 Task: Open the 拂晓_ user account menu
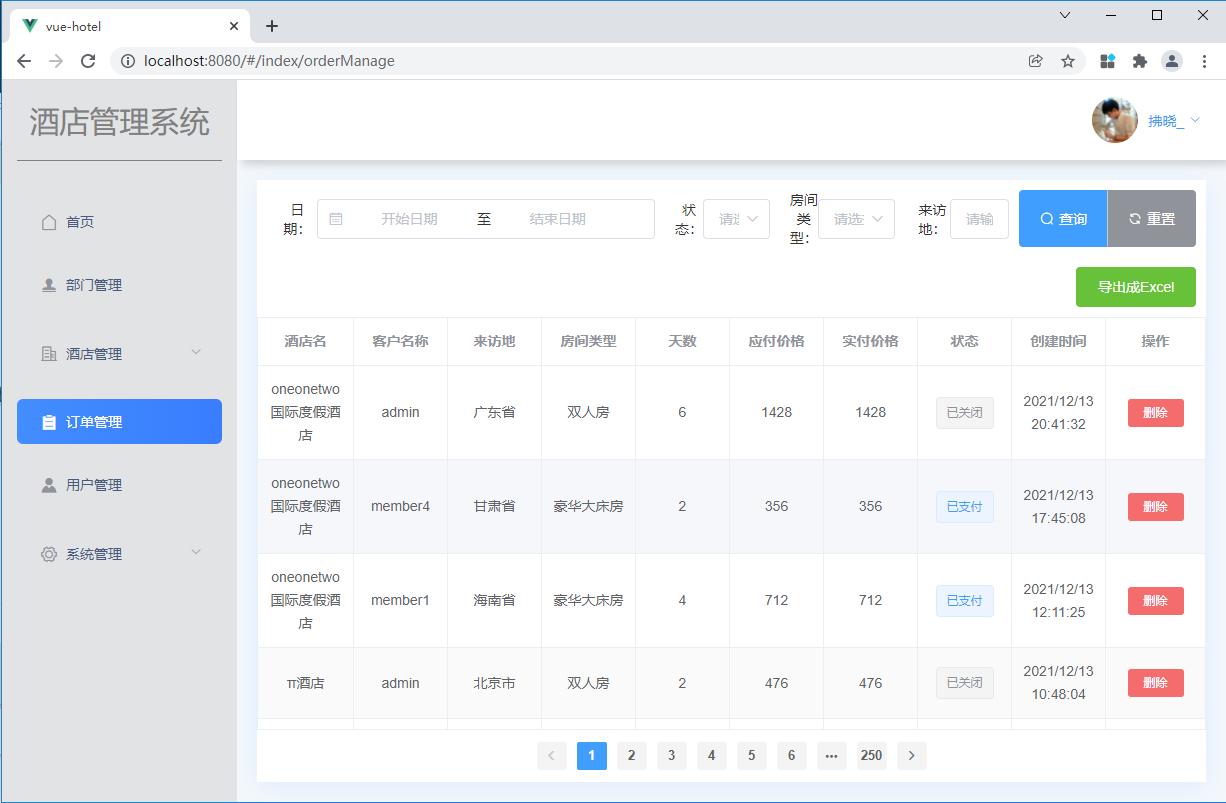pos(1165,120)
